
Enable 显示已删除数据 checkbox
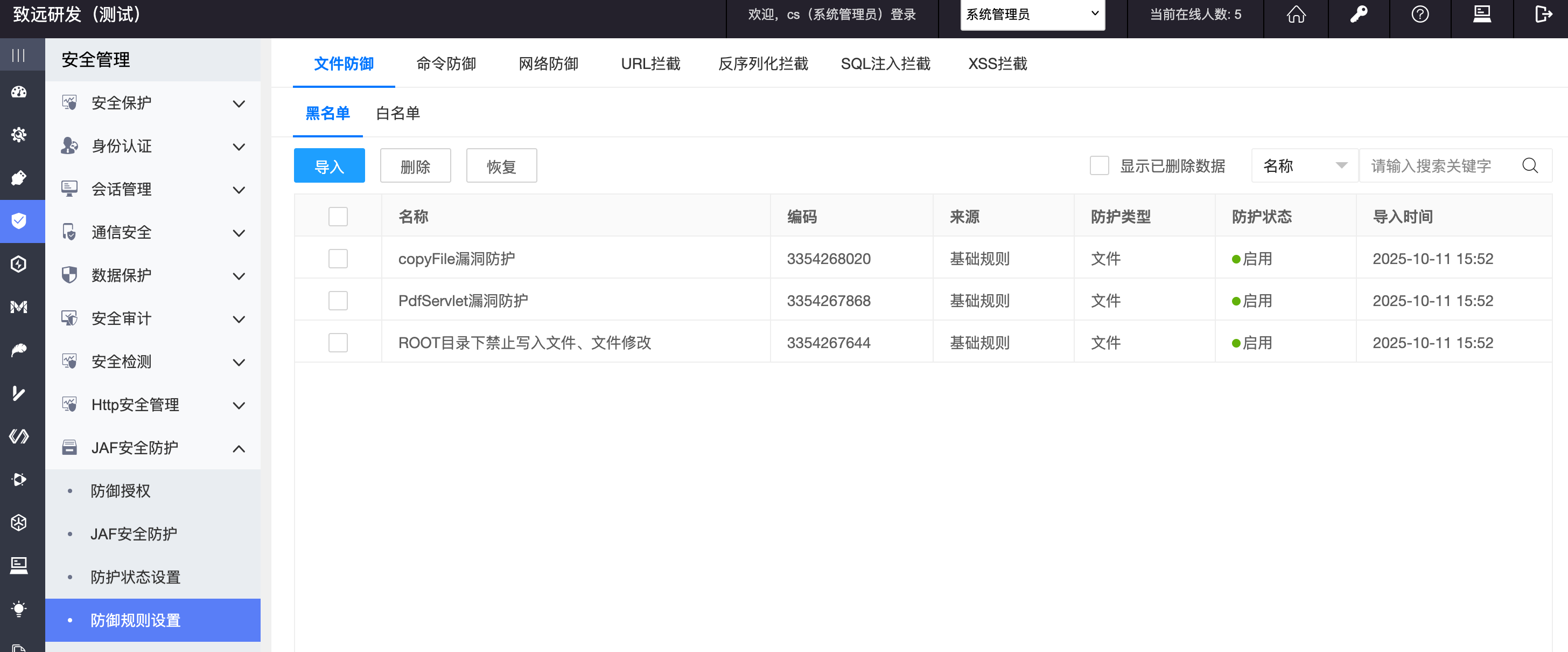click(x=1098, y=166)
